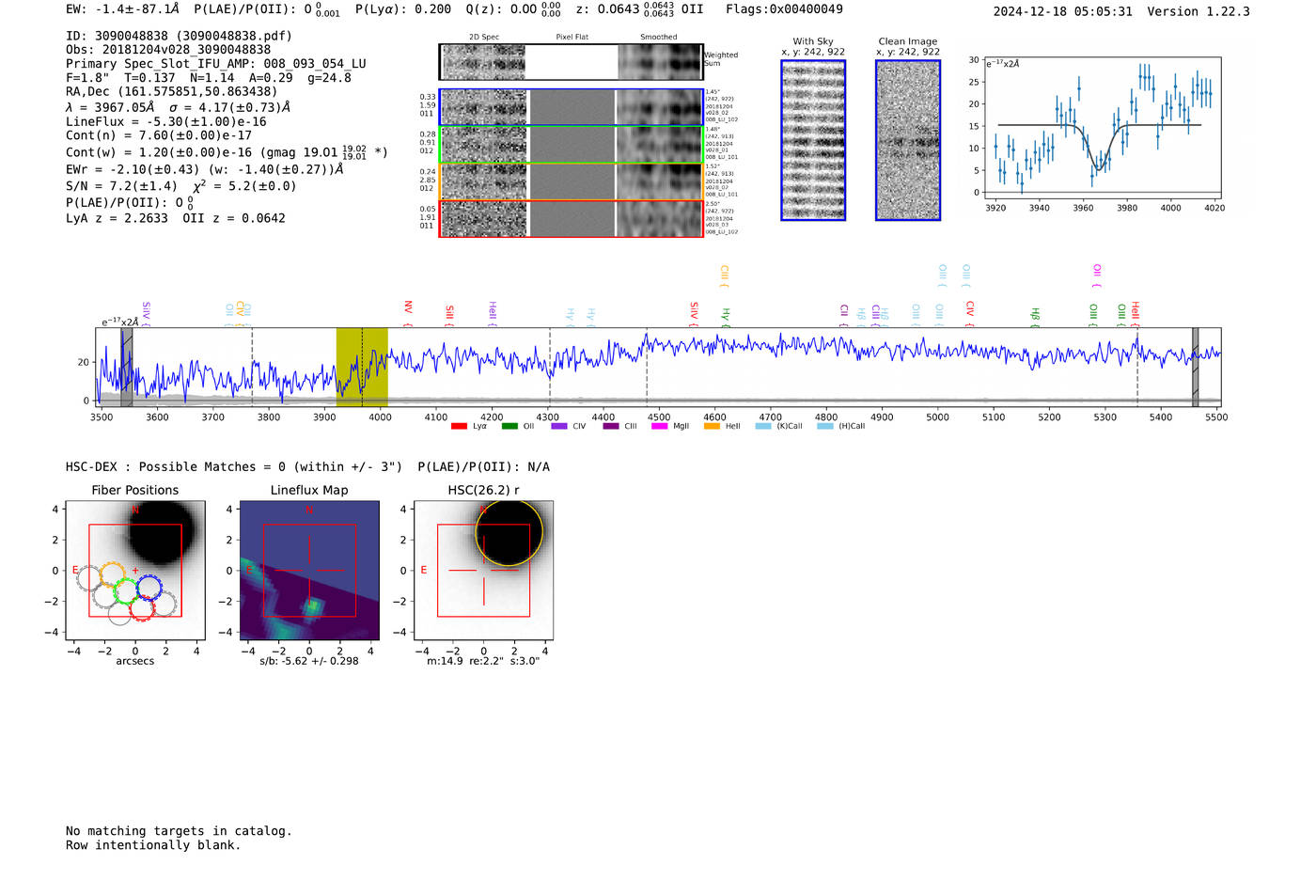The width and height of the screenshot is (1316, 896).
Task: Select the magenta MgII legend swatch
Action: click(659, 426)
